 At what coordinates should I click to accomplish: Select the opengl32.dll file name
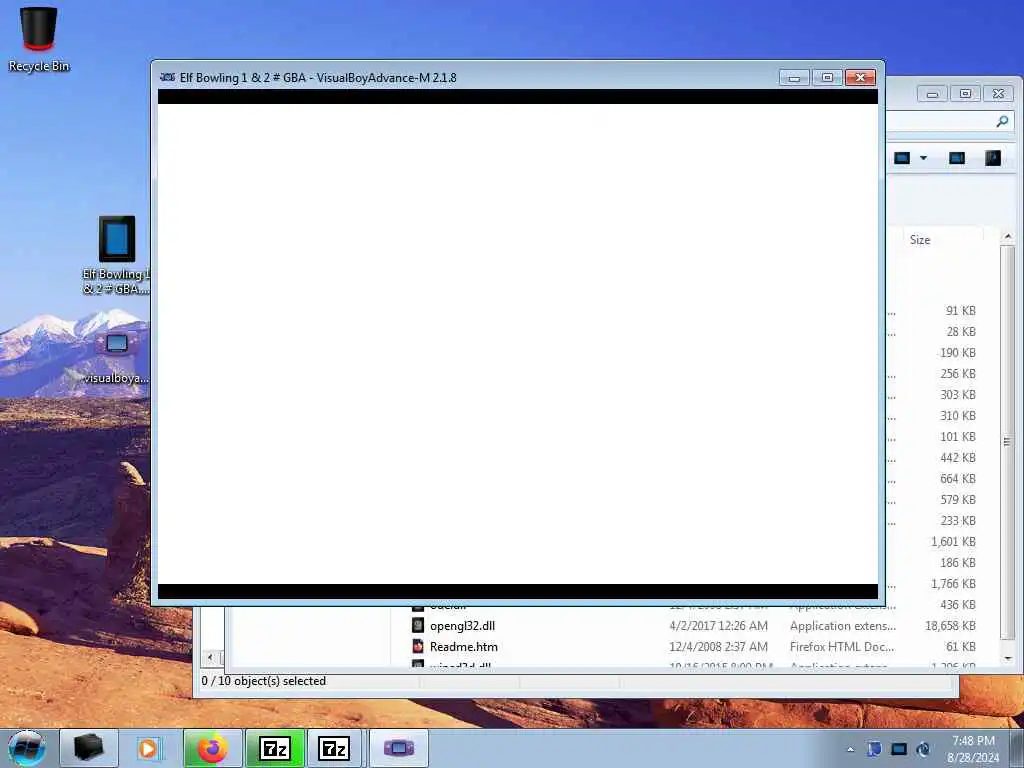point(462,626)
